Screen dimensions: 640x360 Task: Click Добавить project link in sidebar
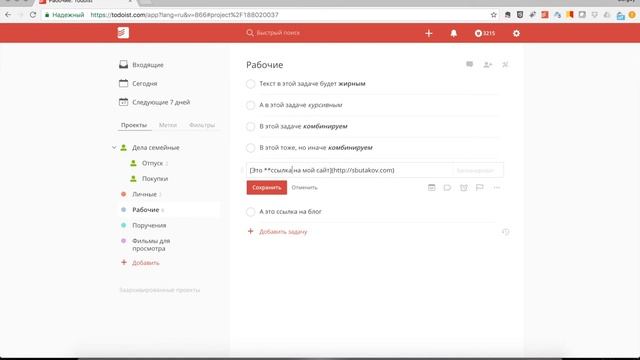tap(146, 263)
